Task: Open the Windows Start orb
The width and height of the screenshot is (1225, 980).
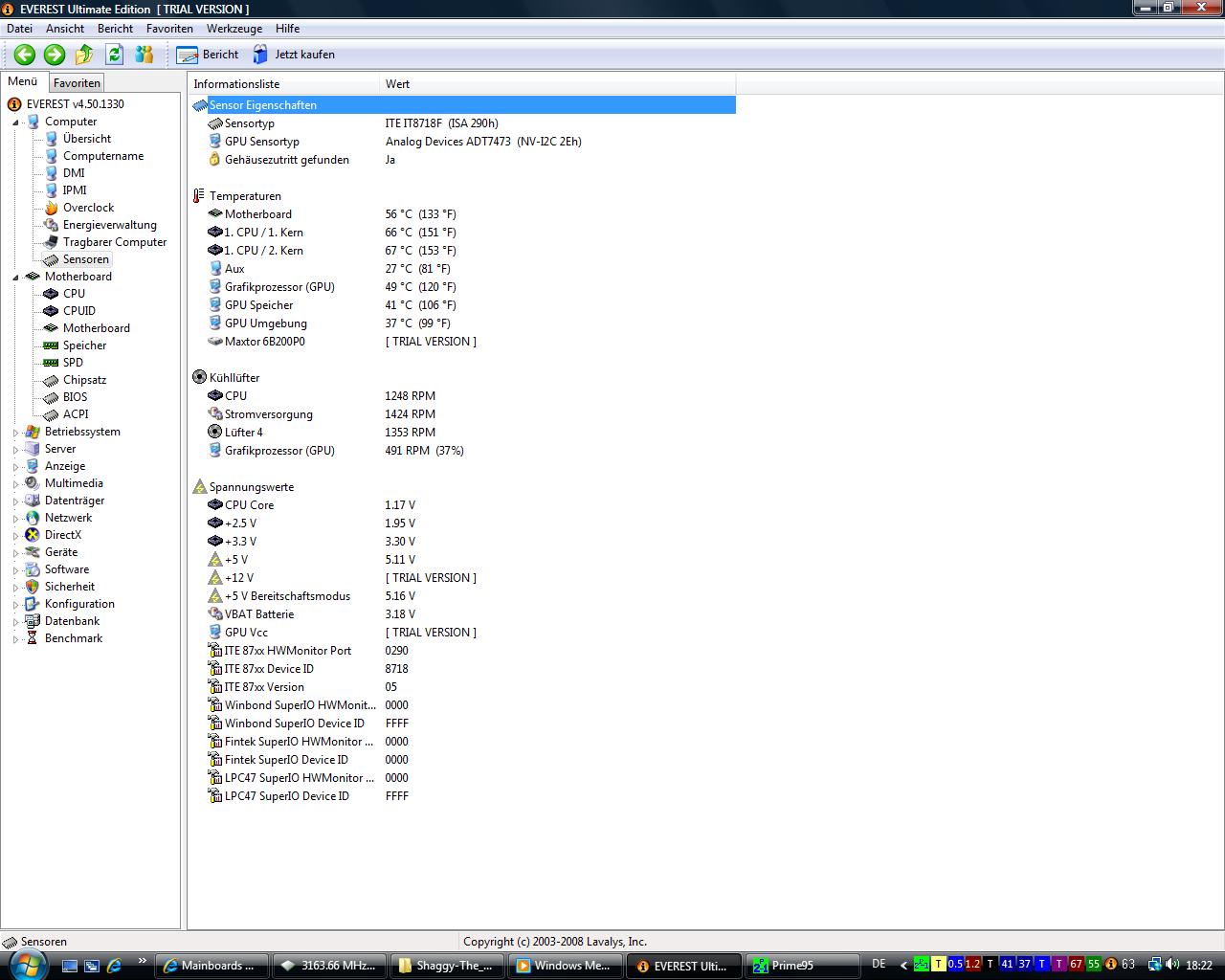Action: tap(26, 965)
